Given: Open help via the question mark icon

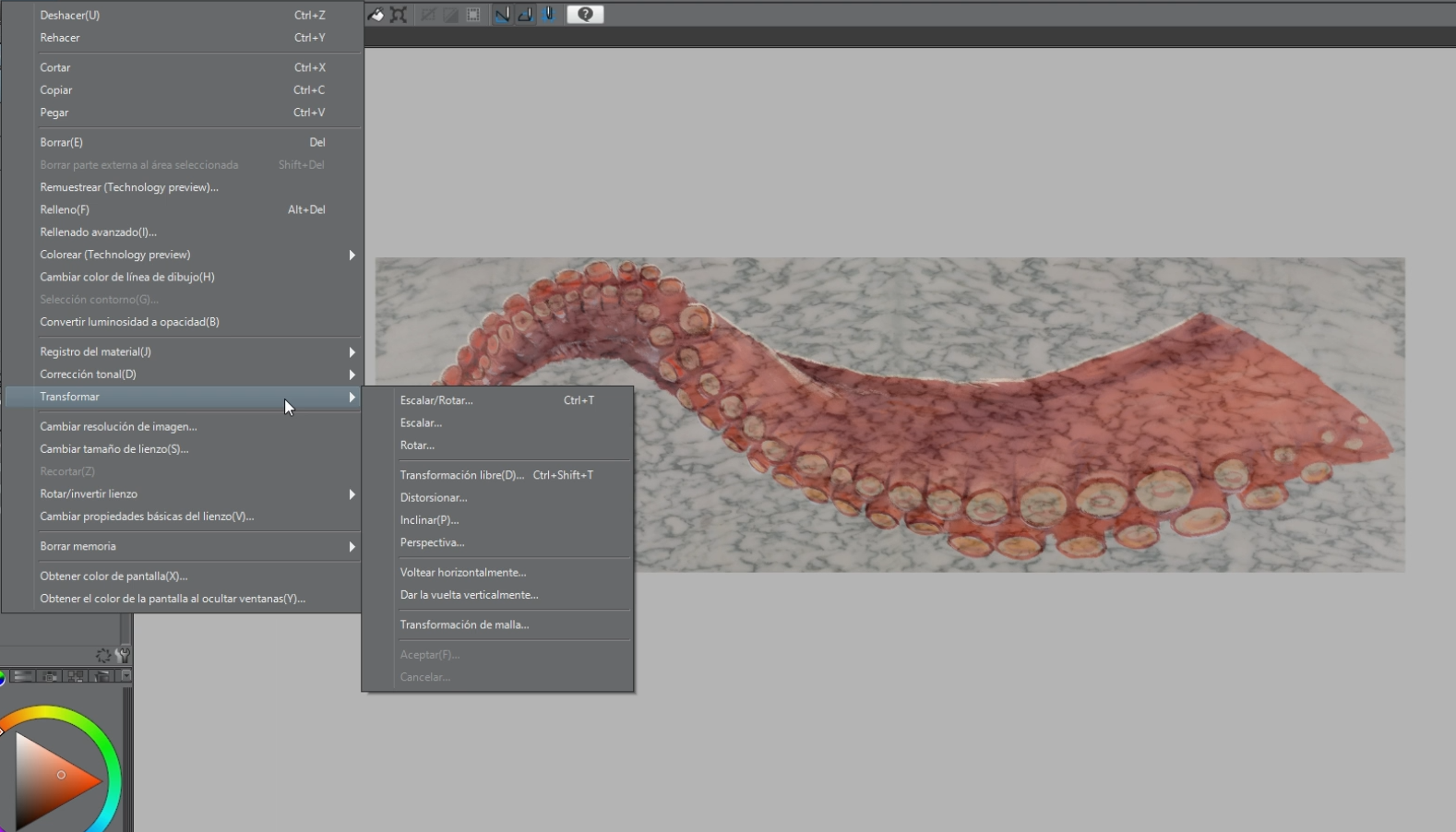Looking at the screenshot, I should point(585,15).
